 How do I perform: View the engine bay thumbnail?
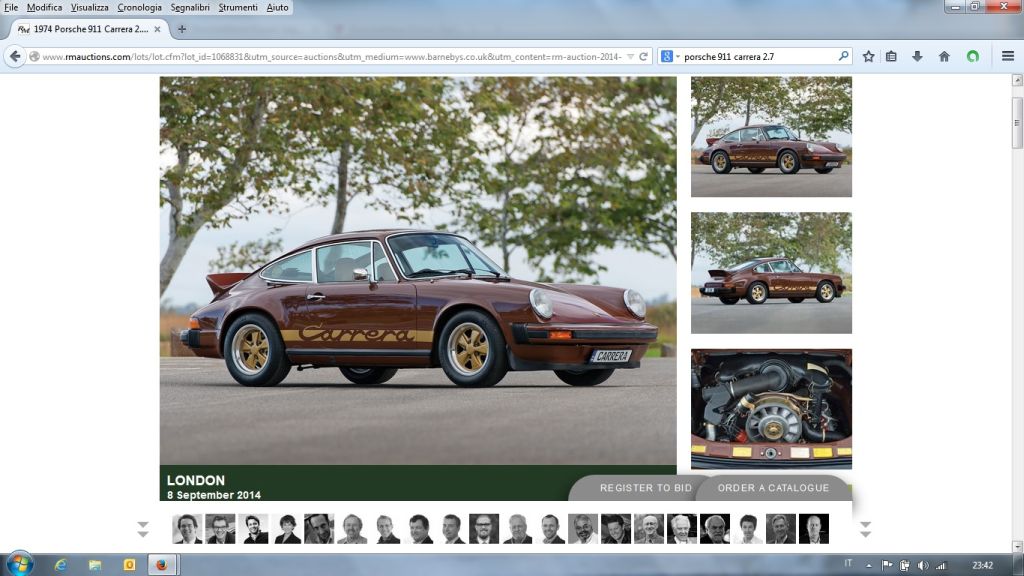[771, 409]
